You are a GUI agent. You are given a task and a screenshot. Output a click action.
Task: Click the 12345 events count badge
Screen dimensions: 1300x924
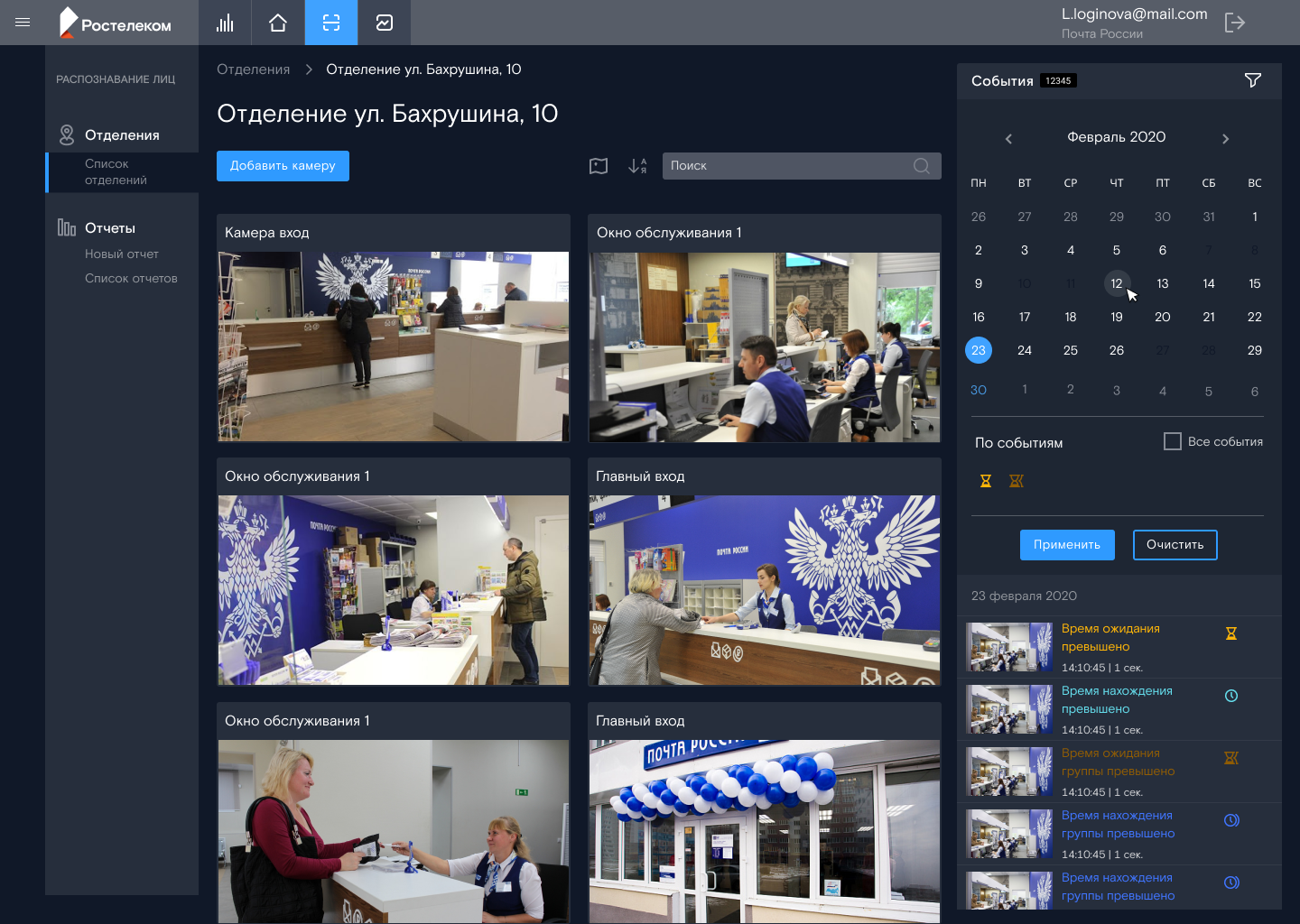(1058, 81)
